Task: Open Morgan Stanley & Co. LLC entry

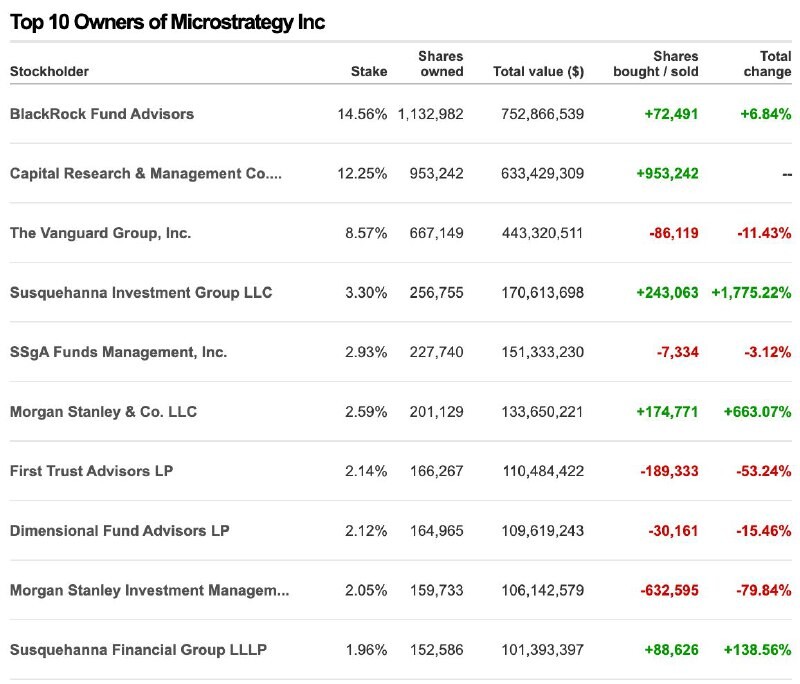Action: tap(103, 412)
